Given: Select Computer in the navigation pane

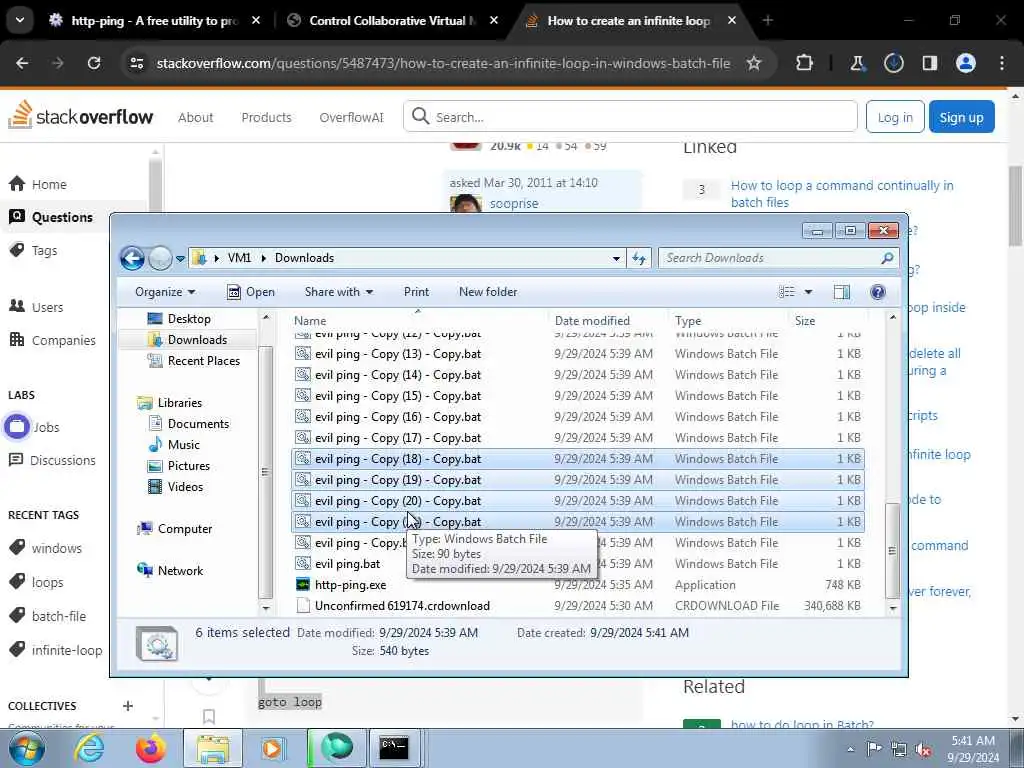Looking at the screenshot, I should point(174,529).
